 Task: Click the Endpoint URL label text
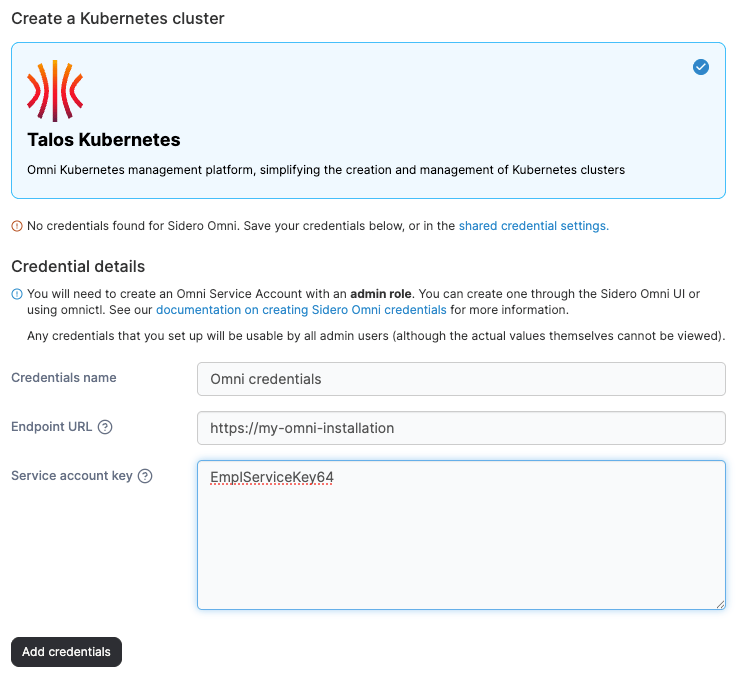click(51, 427)
